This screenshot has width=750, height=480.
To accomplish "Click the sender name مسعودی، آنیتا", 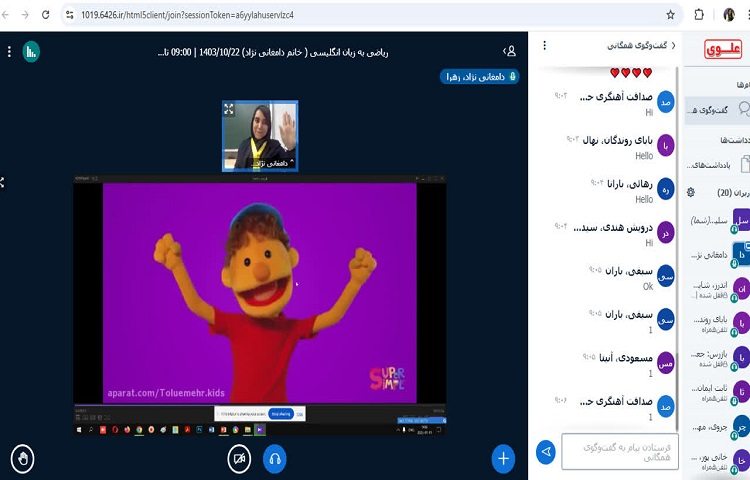I will [x=626, y=358].
